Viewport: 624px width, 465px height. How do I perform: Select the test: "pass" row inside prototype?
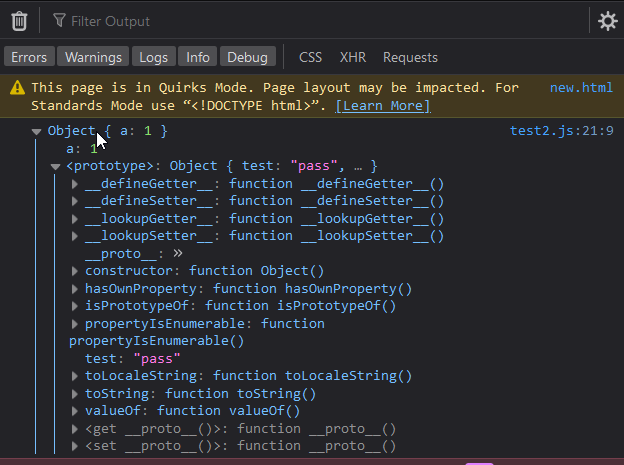133,359
